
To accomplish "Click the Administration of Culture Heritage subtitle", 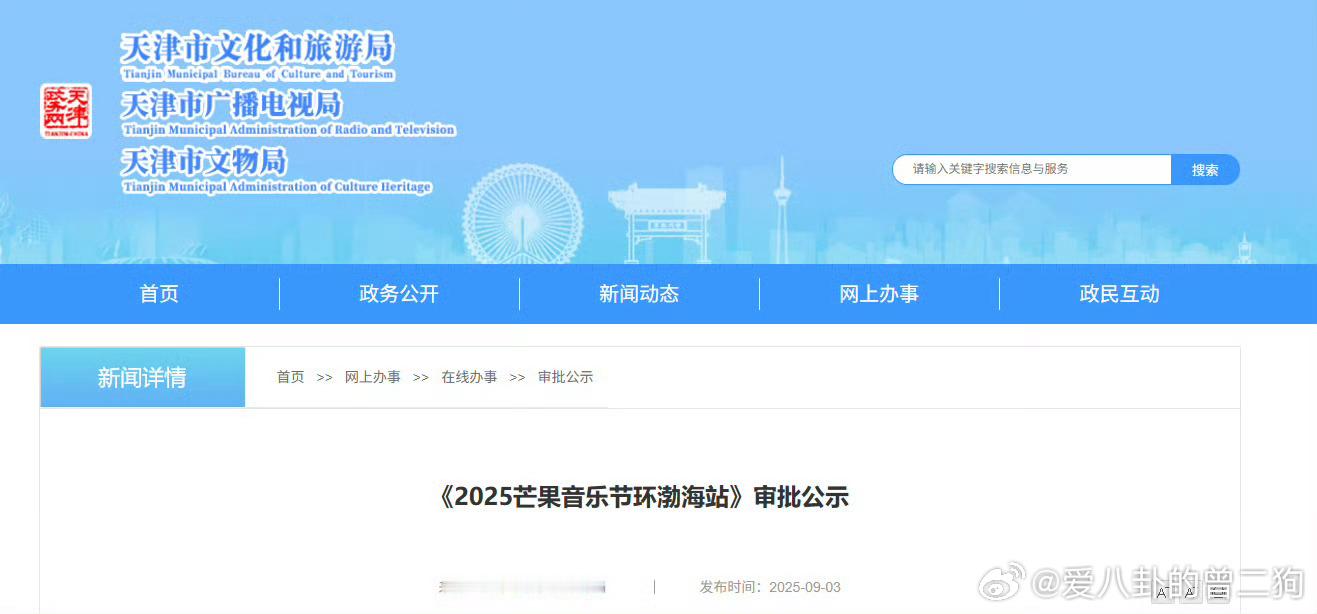I will point(276,187).
